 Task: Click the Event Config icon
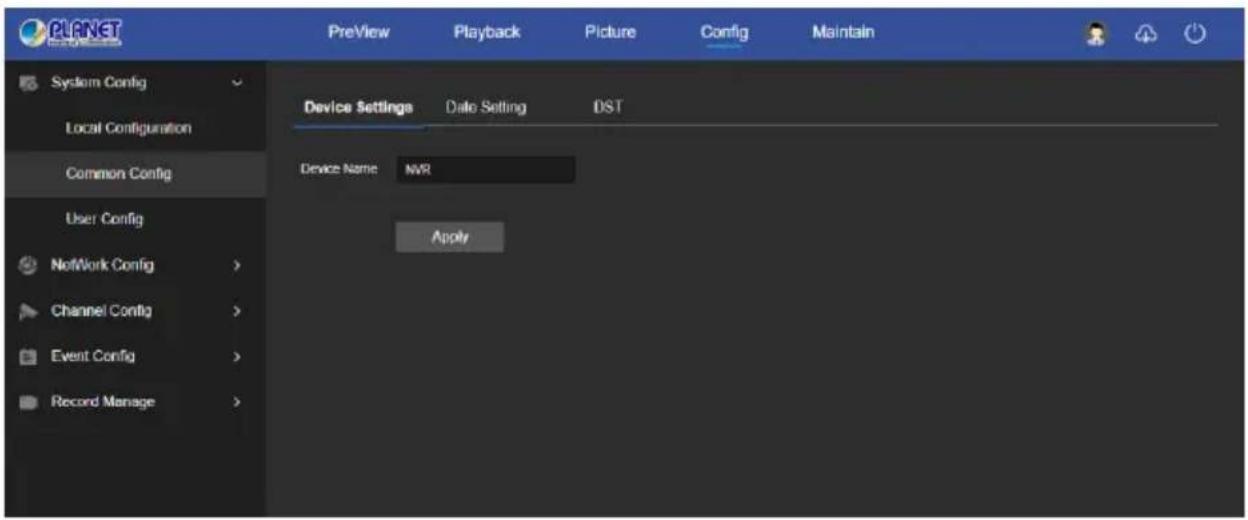tap(27, 357)
